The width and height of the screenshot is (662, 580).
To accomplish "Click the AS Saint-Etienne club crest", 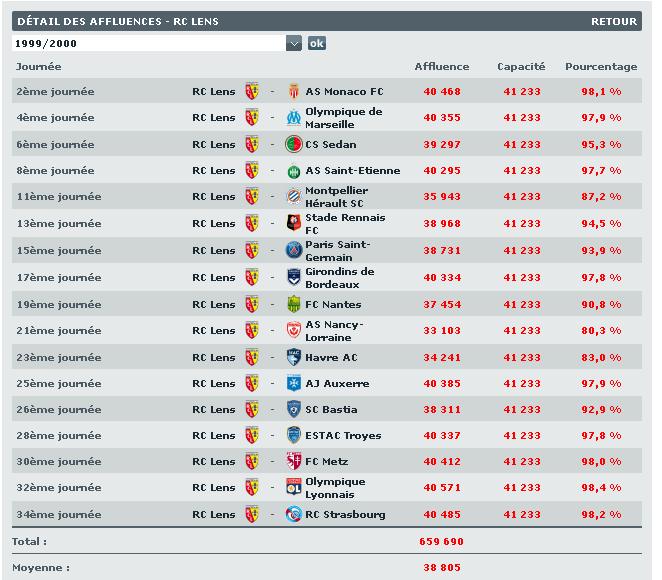I will point(294,171).
